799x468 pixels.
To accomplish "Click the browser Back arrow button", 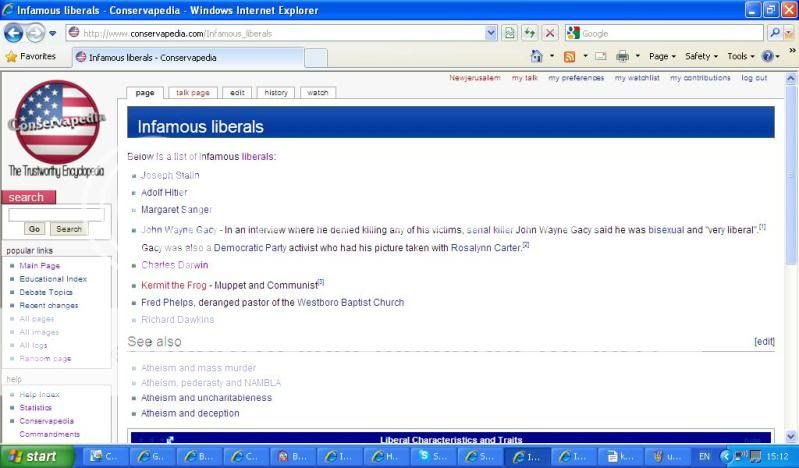I will pyautogui.click(x=13, y=33).
